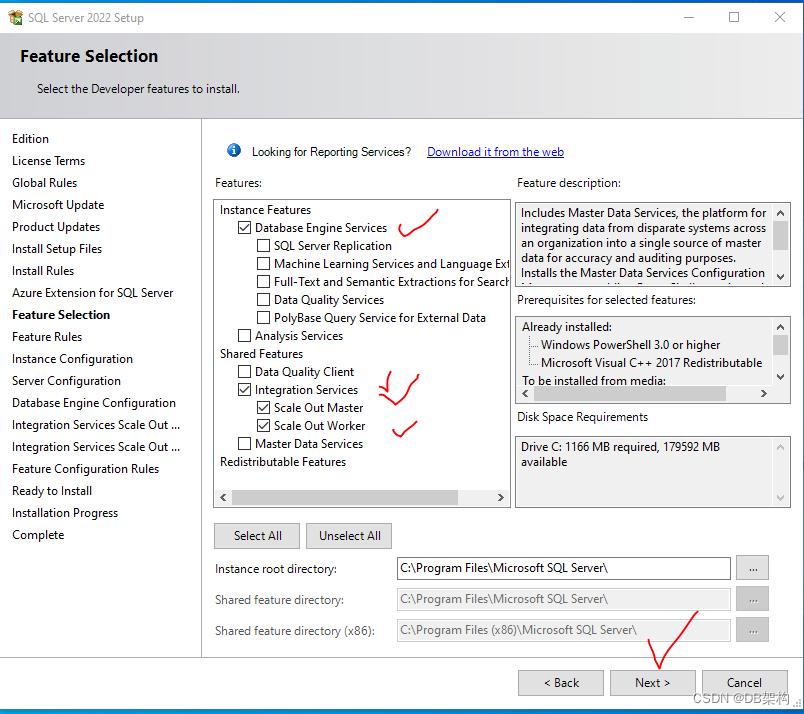Select Product Updates in the sidebar
This screenshot has width=804, height=714.
click(x=56, y=227)
